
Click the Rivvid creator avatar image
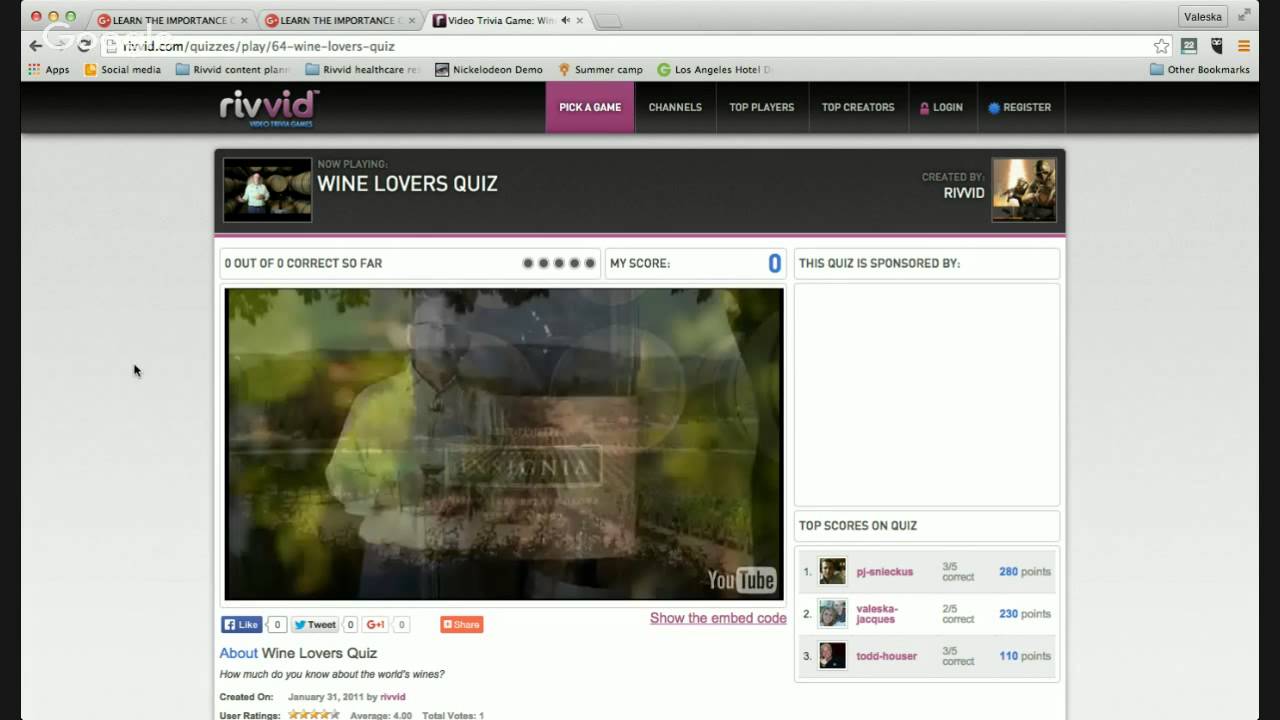tap(1024, 190)
